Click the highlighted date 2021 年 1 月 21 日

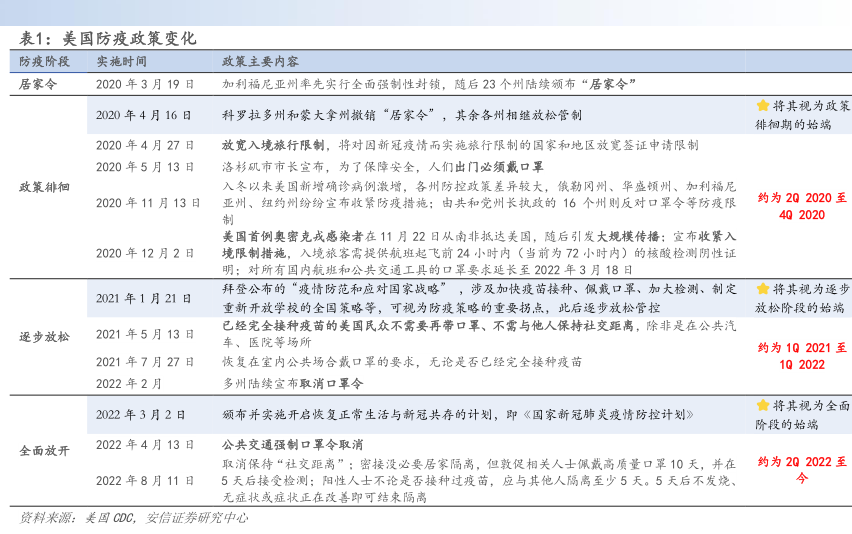click(144, 298)
